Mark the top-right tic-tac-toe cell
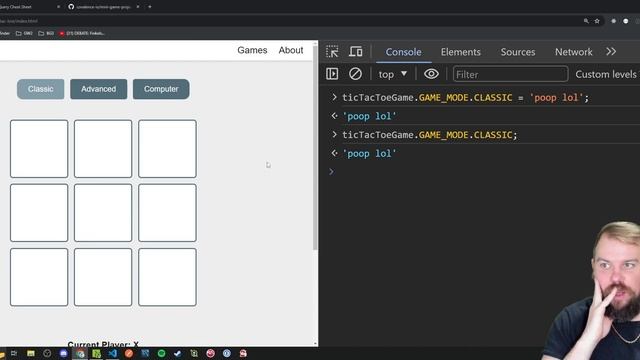 tap(167, 149)
